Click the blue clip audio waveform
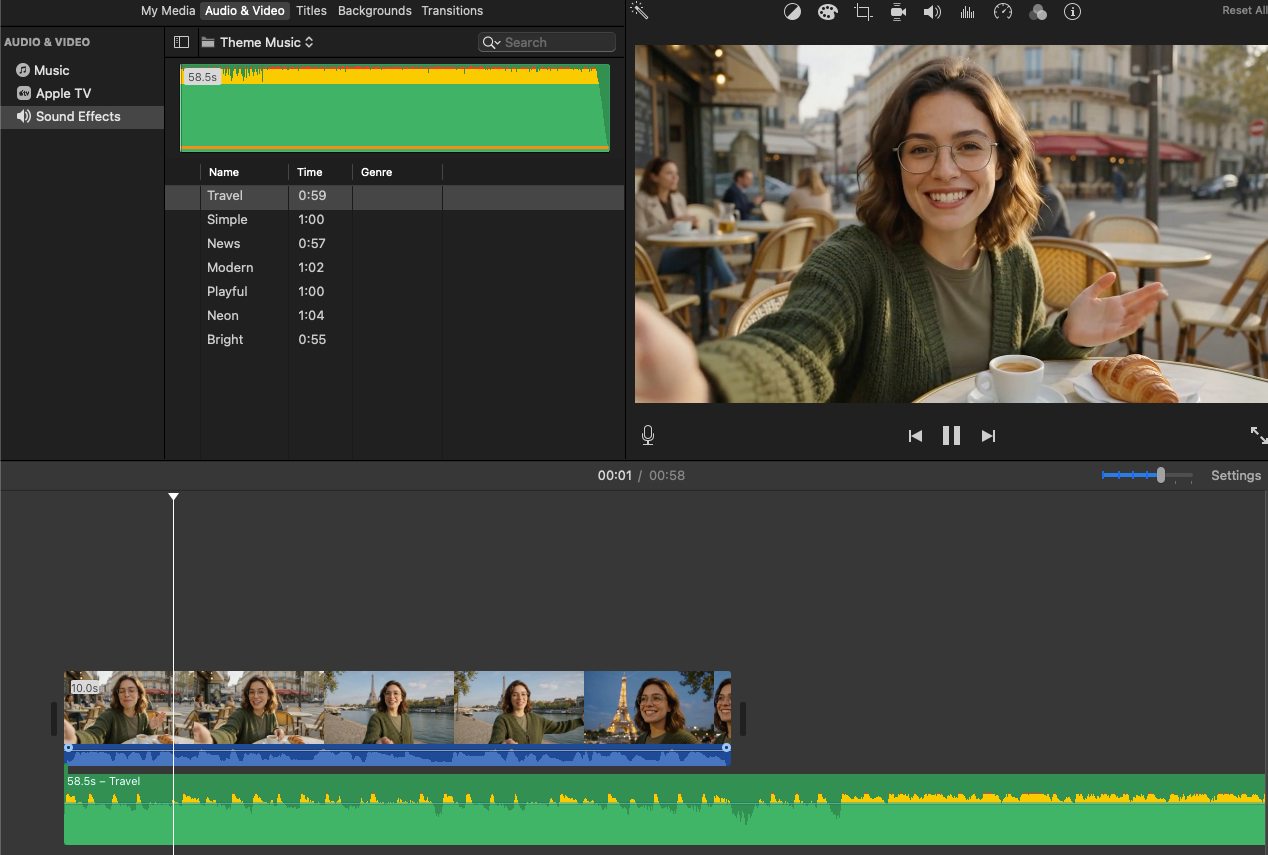1268x855 pixels. (397, 756)
